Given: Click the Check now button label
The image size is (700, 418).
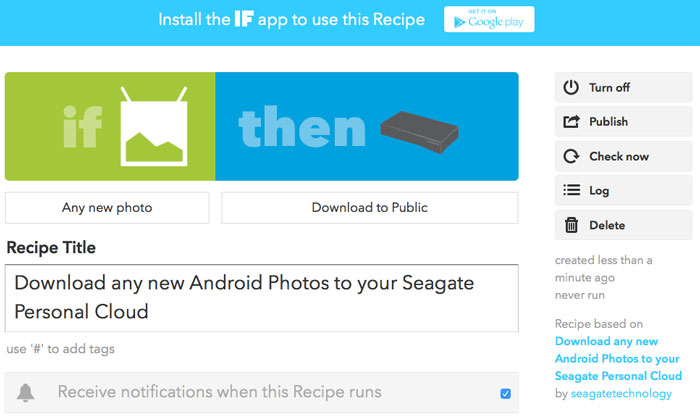Looking at the screenshot, I should click(x=619, y=156).
